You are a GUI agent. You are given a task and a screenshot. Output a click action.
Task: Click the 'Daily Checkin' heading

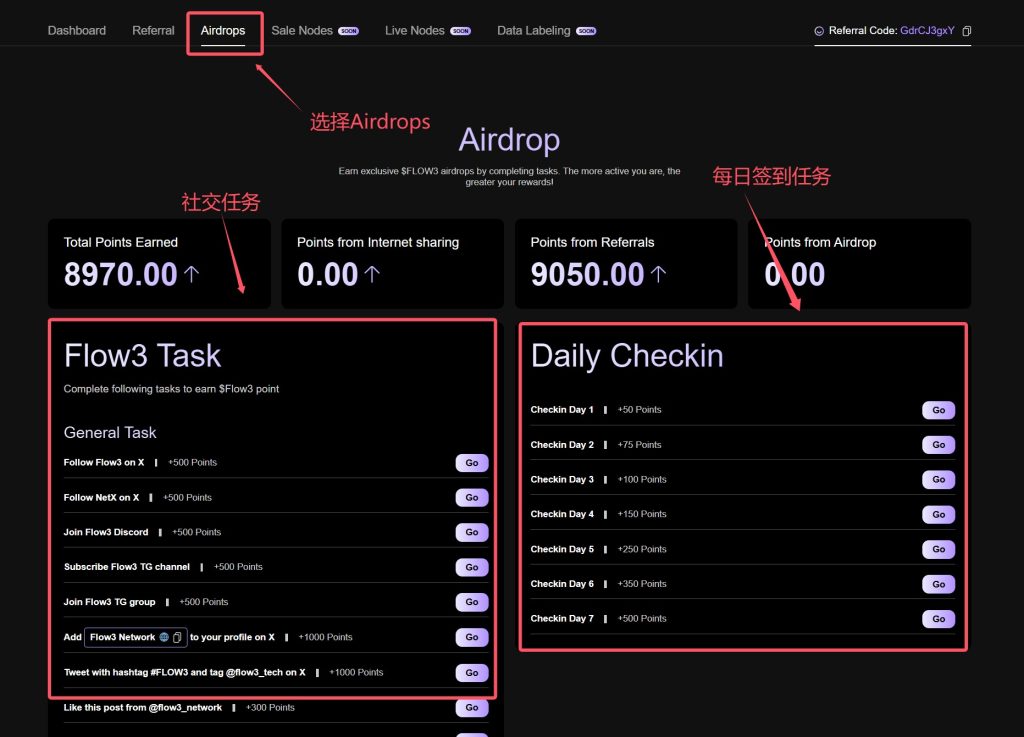pyautogui.click(x=627, y=356)
